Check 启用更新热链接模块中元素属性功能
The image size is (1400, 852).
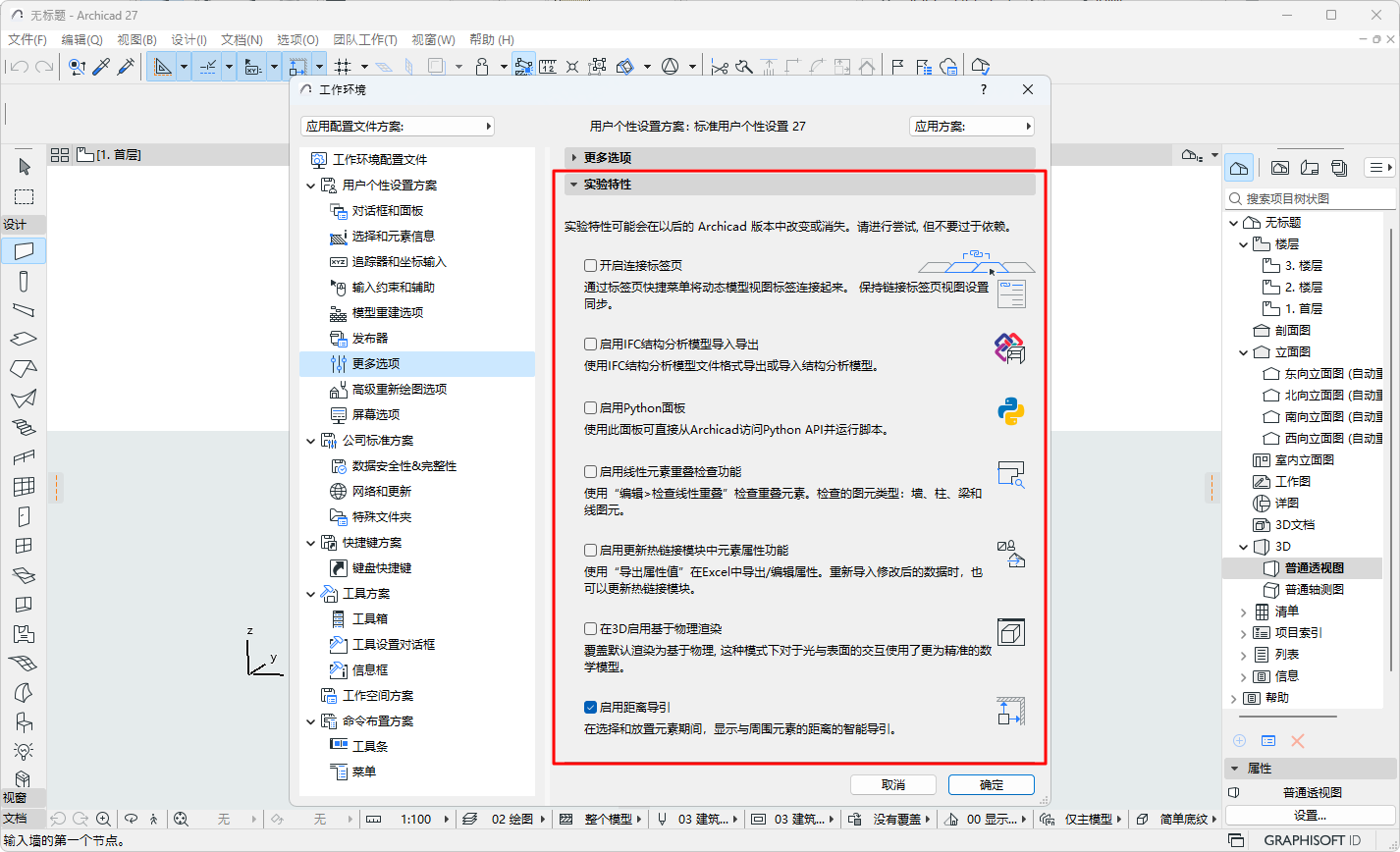590,551
